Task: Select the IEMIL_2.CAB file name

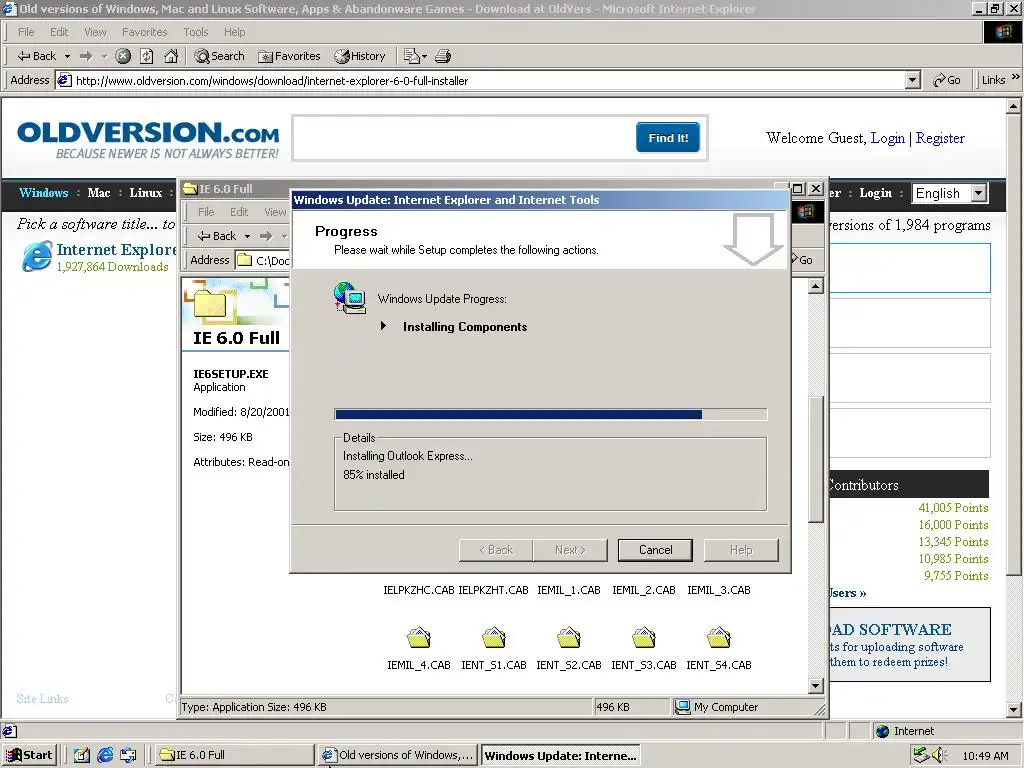Action: [644, 590]
